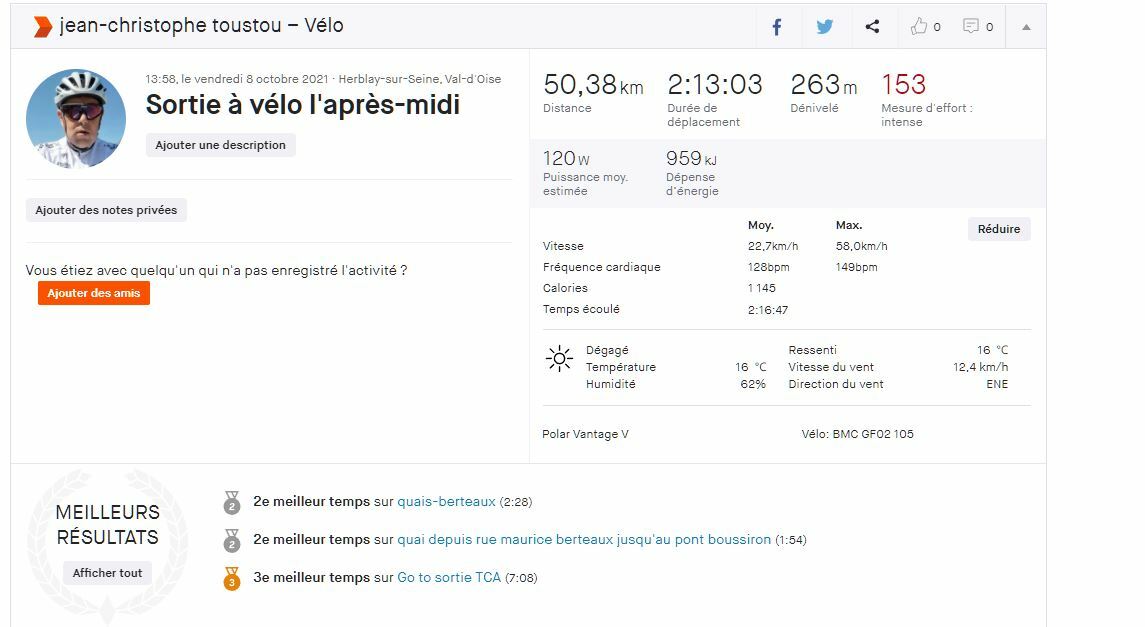Screen dimensions: 1145x627
Task: Open the Go to sortie TCA segment
Action: click(449, 578)
